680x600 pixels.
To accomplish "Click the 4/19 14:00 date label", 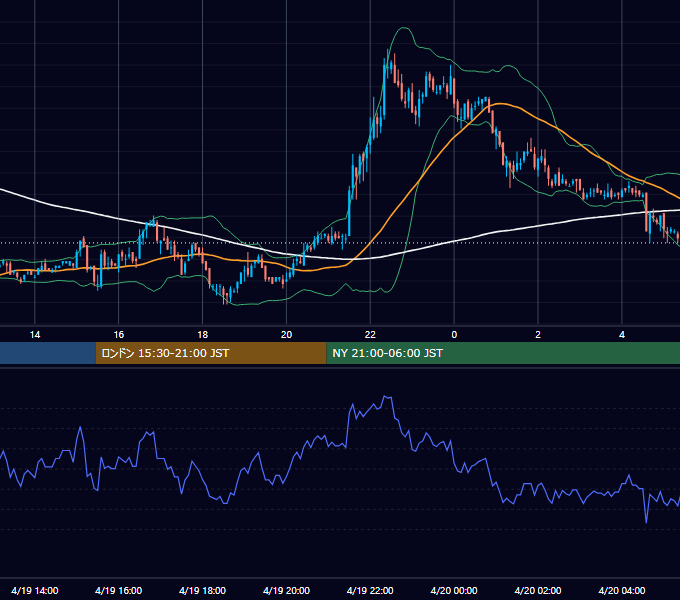I will click(35, 590).
